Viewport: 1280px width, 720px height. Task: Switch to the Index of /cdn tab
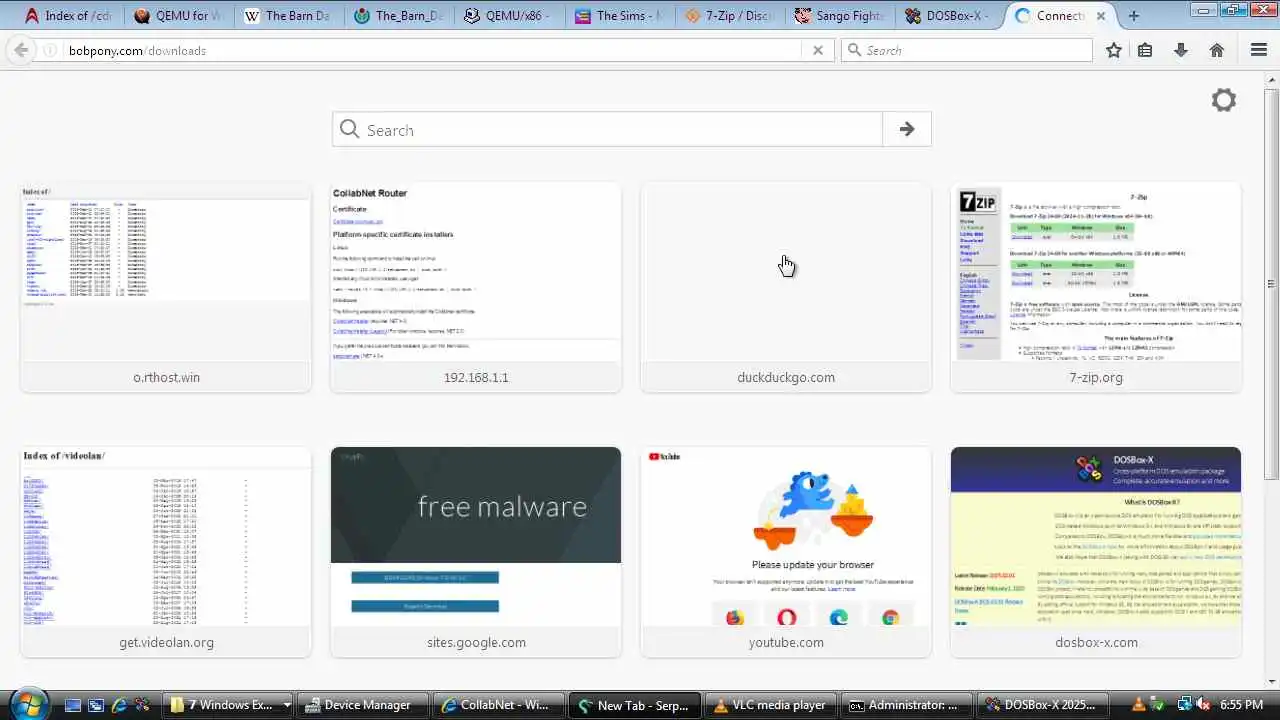(x=69, y=16)
